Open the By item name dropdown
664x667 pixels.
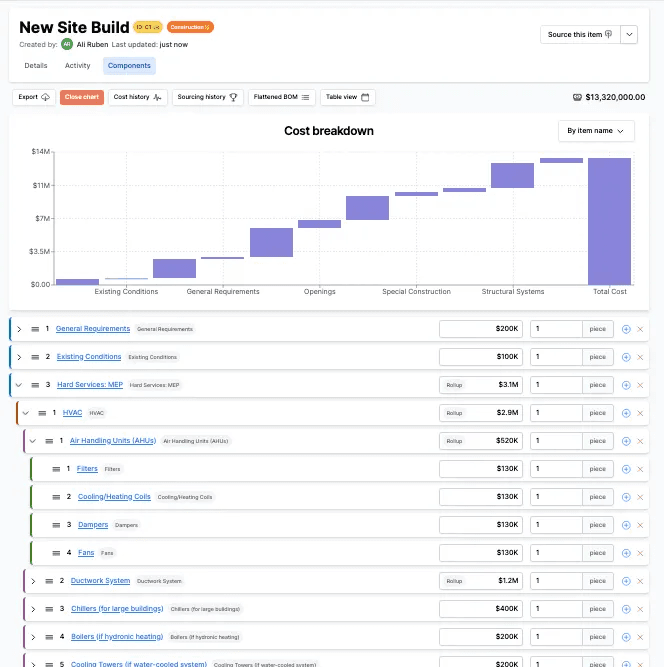pos(596,131)
